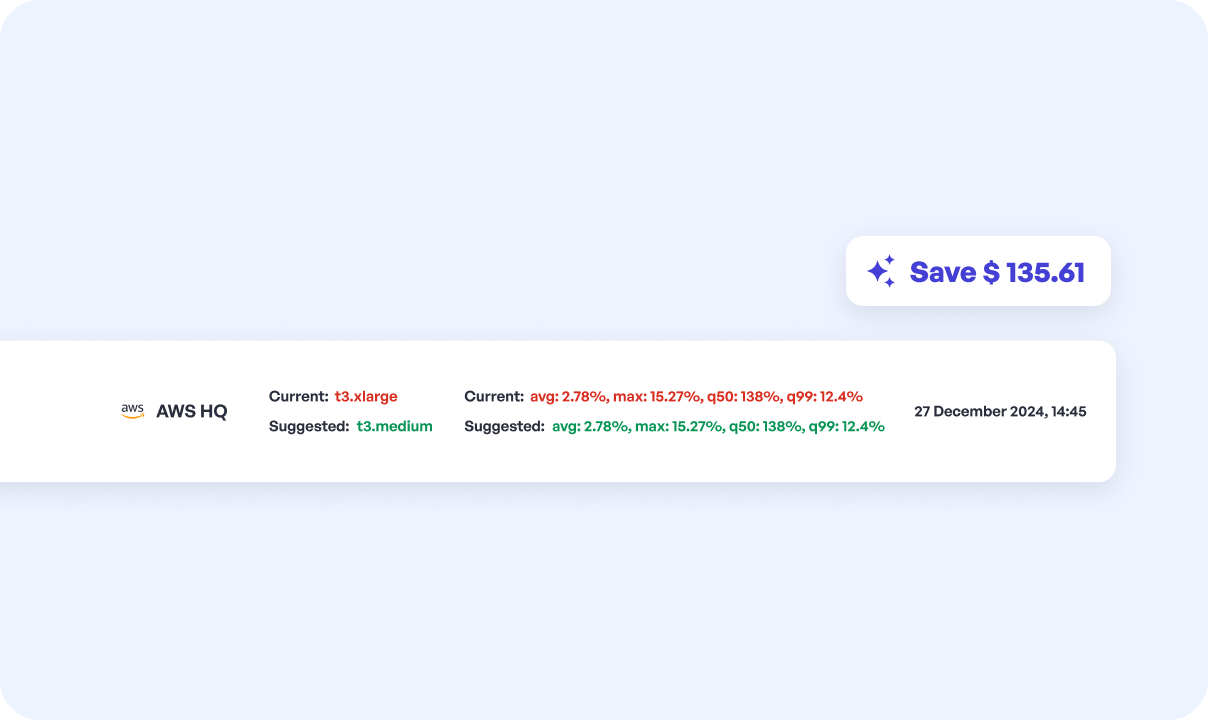The width and height of the screenshot is (1208, 720).
Task: Click the Suggested label before green metrics
Action: (505, 426)
